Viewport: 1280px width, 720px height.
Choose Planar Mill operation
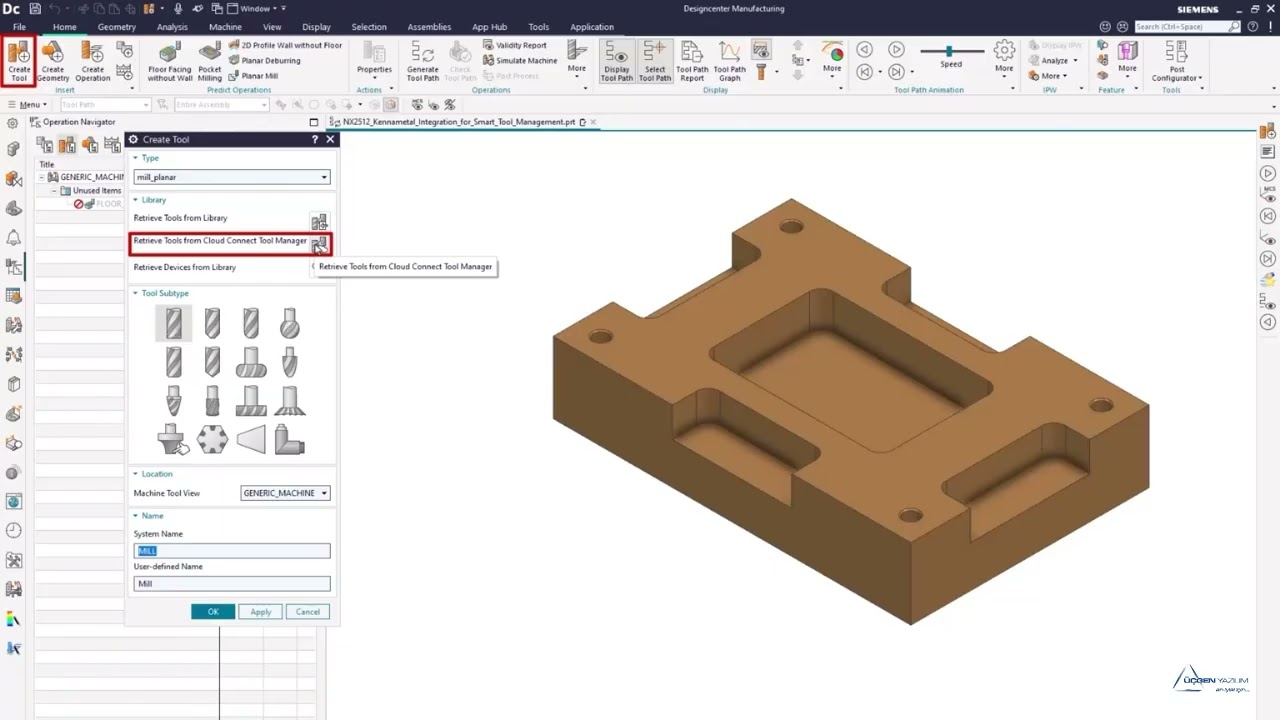tap(253, 75)
